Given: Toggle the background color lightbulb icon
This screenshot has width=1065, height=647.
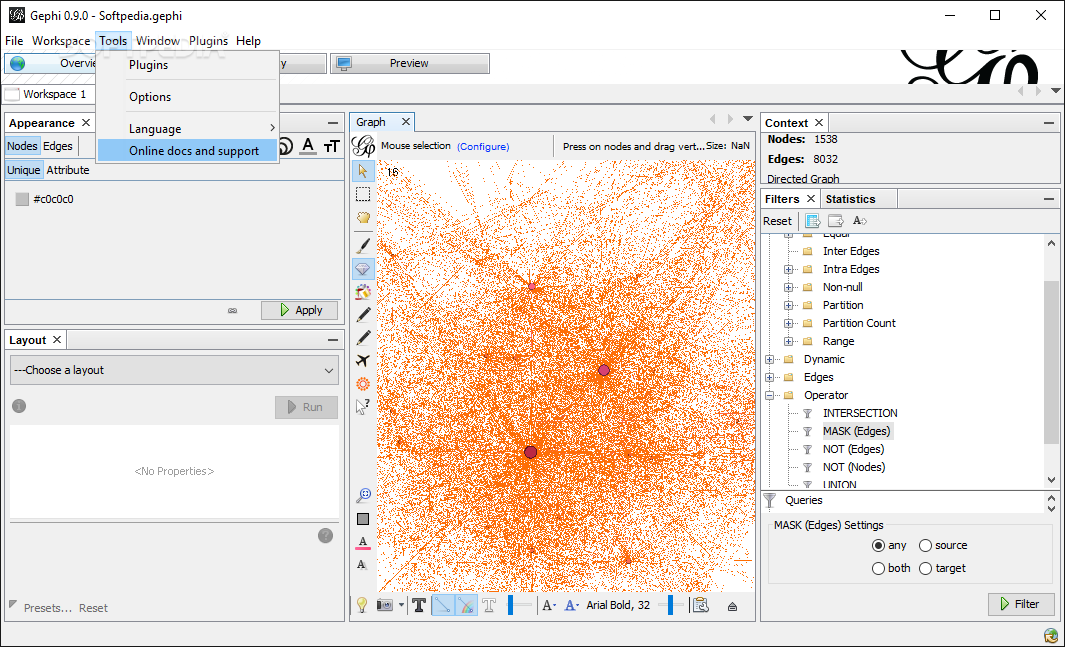Looking at the screenshot, I should pyautogui.click(x=362, y=606).
